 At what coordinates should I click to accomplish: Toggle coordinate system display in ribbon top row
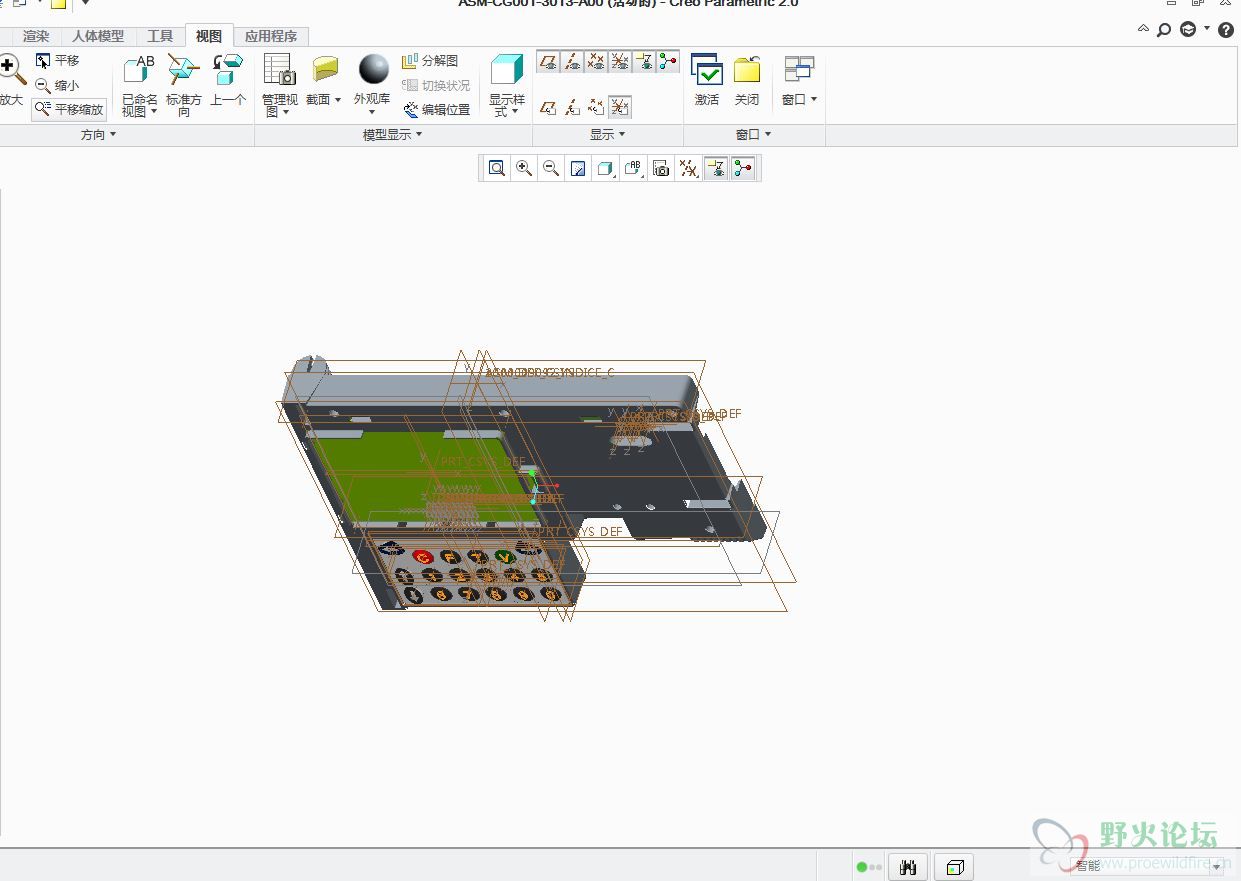620,62
